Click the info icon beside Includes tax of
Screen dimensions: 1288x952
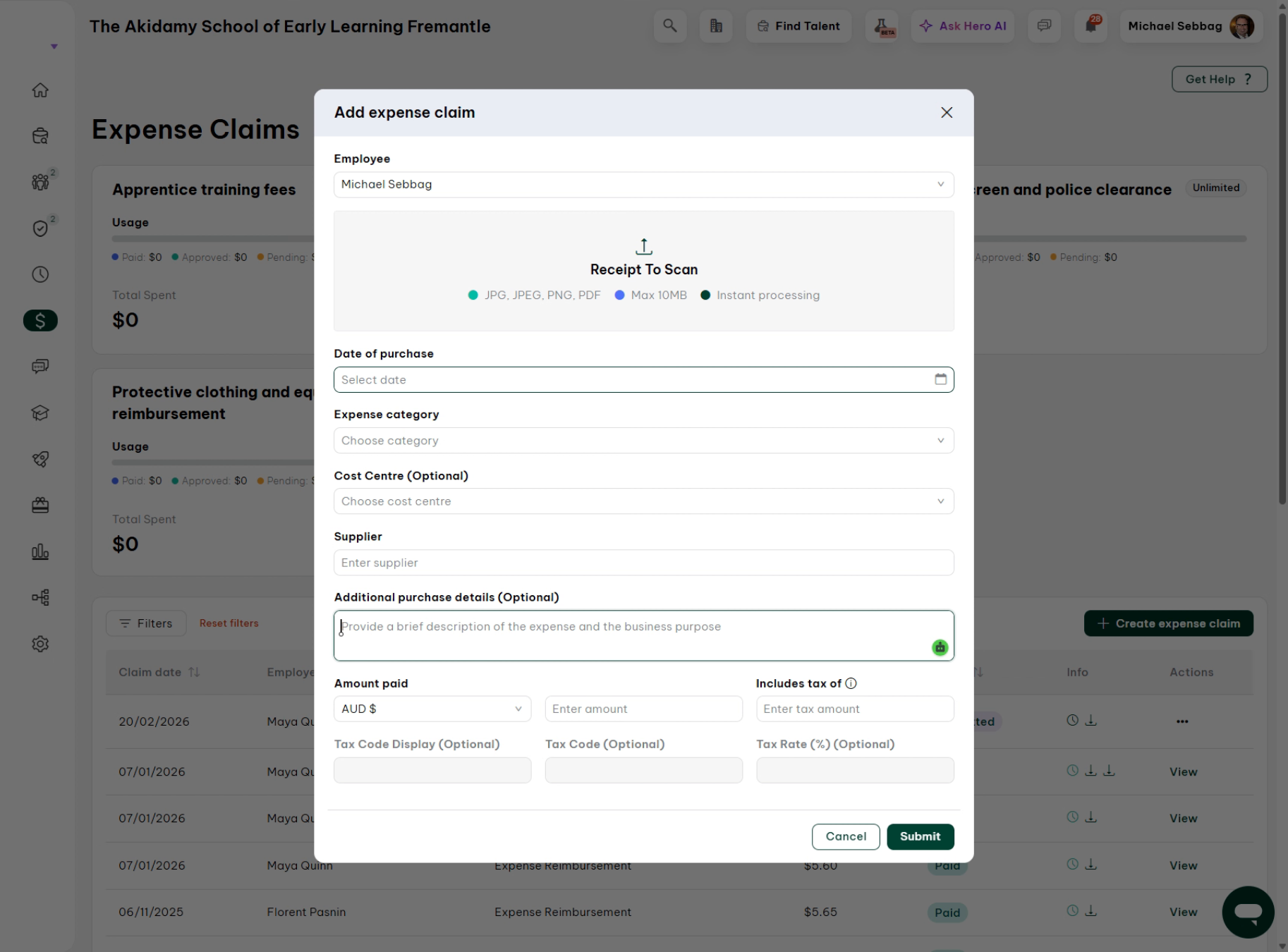pos(851,683)
